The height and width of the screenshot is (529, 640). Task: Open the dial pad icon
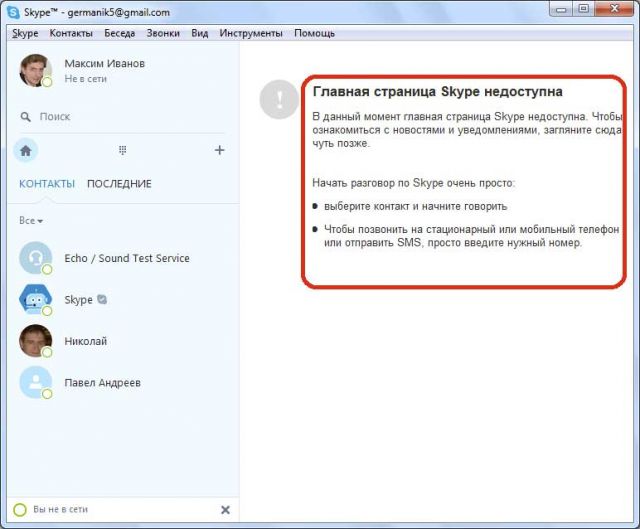pos(122,150)
